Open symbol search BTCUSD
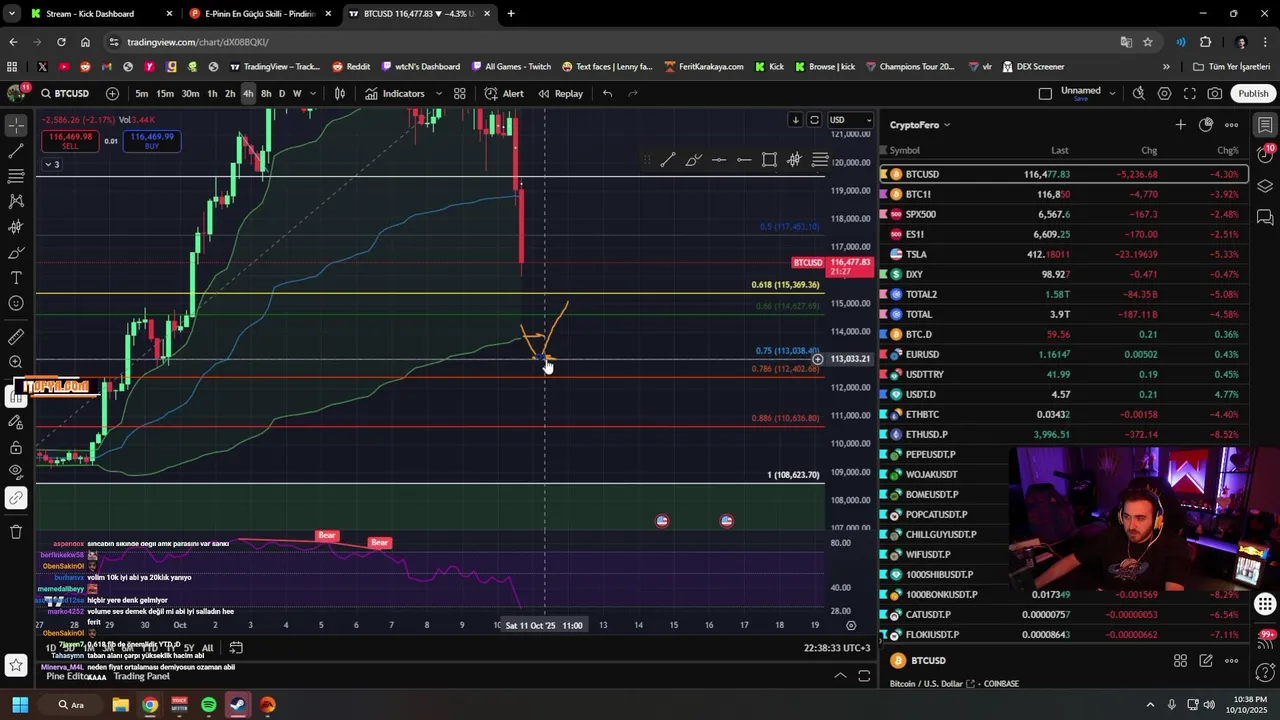The width and height of the screenshot is (1280, 720). [66, 93]
